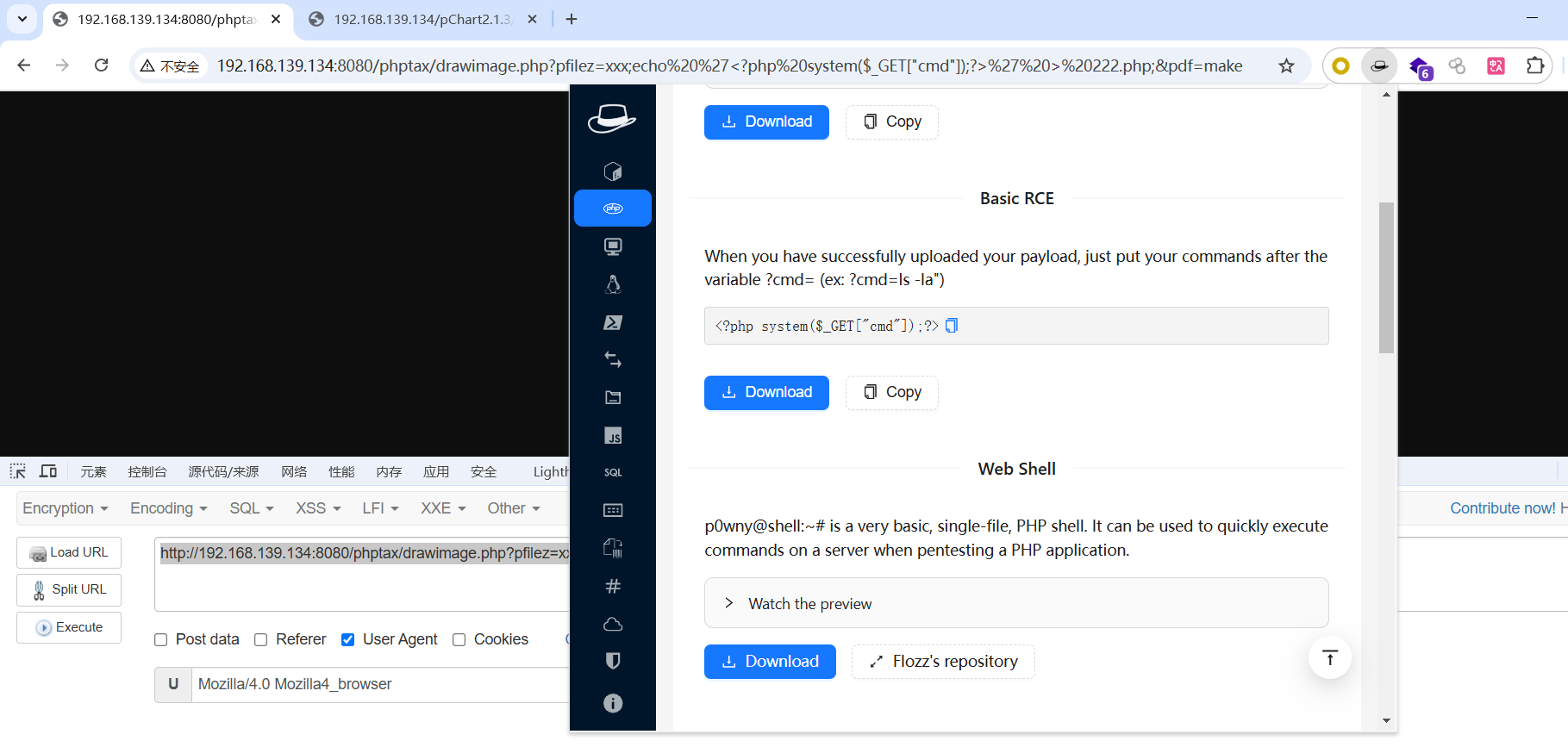Switch to the 源代码/来源 DevTools tab
This screenshot has width=1568, height=747.
[223, 472]
